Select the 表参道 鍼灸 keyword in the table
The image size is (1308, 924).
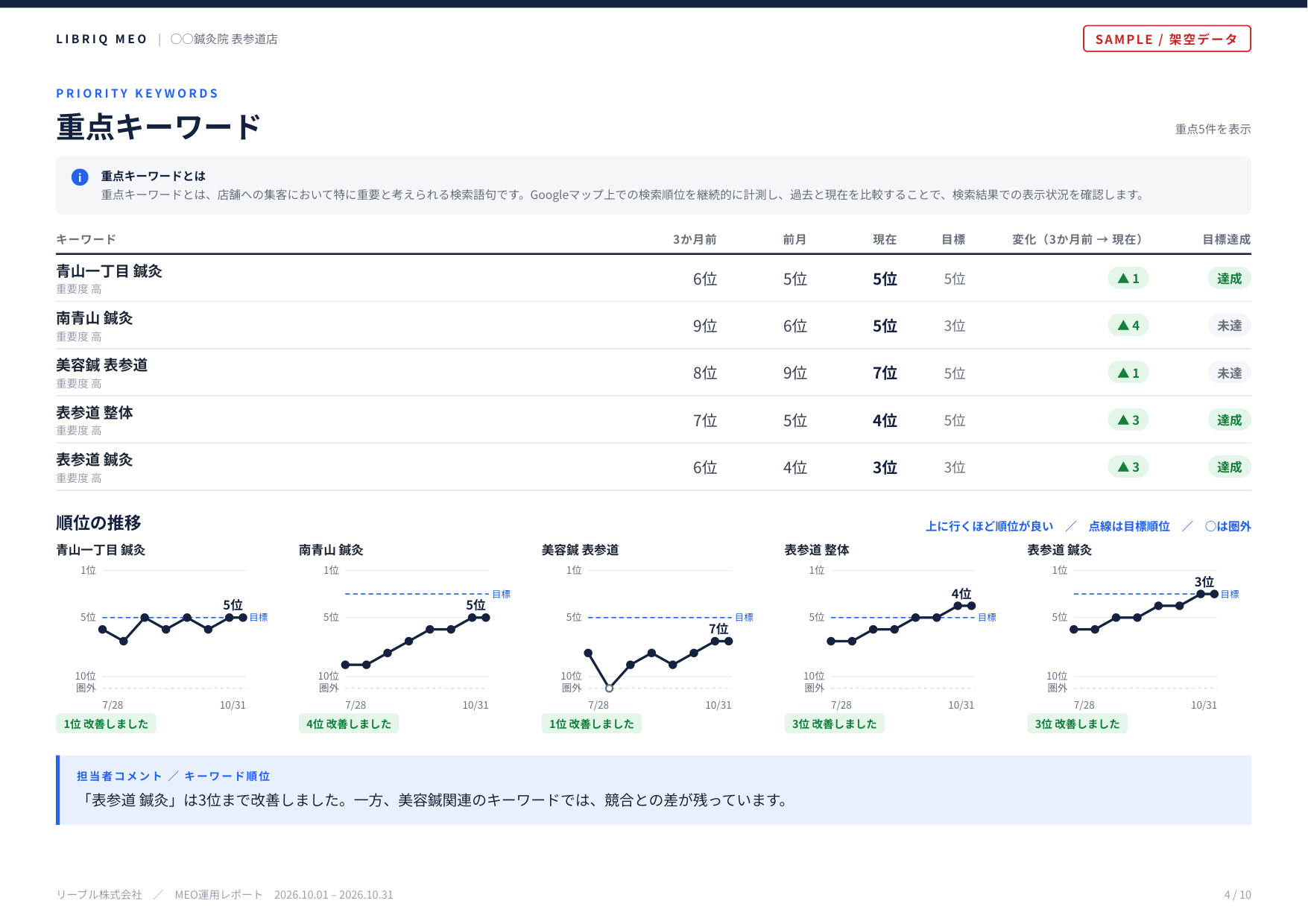[94, 460]
